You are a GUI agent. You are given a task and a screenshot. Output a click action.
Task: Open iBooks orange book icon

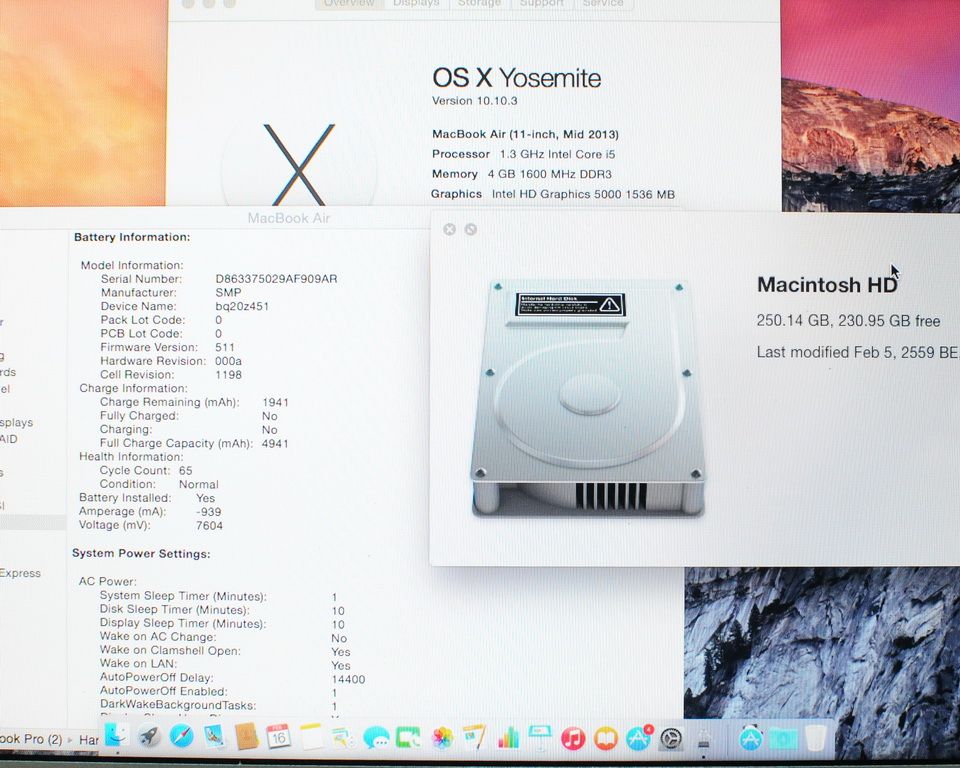pyautogui.click(x=606, y=738)
